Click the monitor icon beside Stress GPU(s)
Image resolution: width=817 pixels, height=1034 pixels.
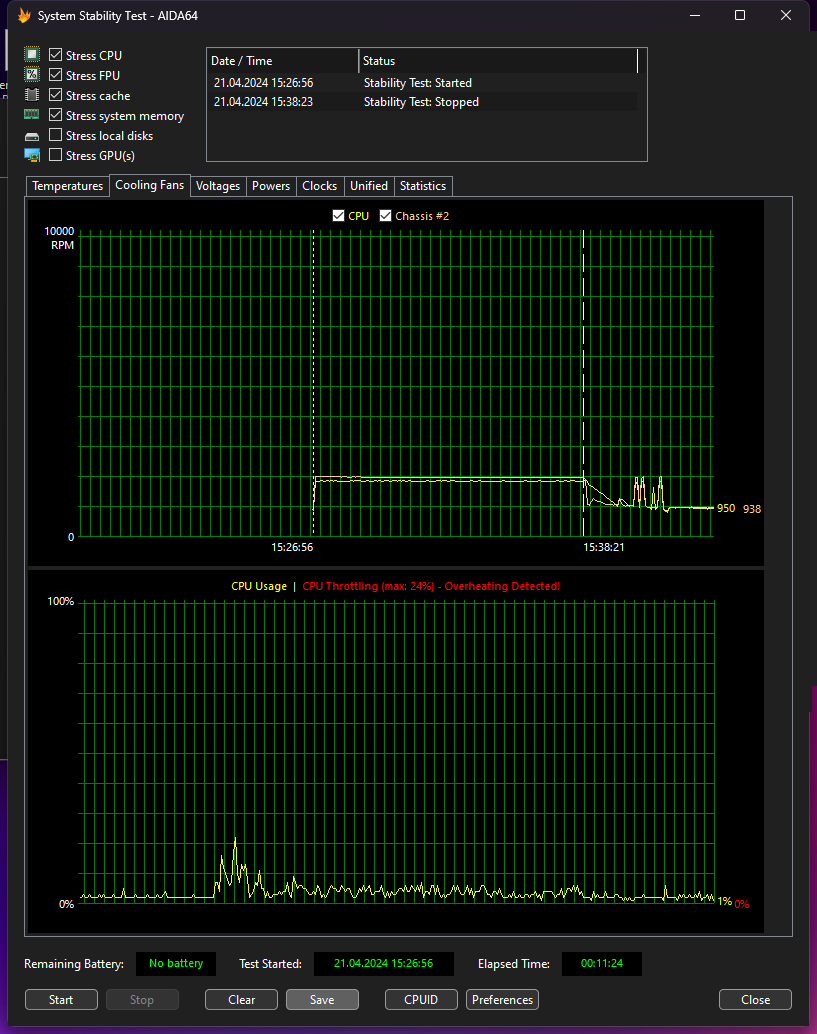(32, 156)
